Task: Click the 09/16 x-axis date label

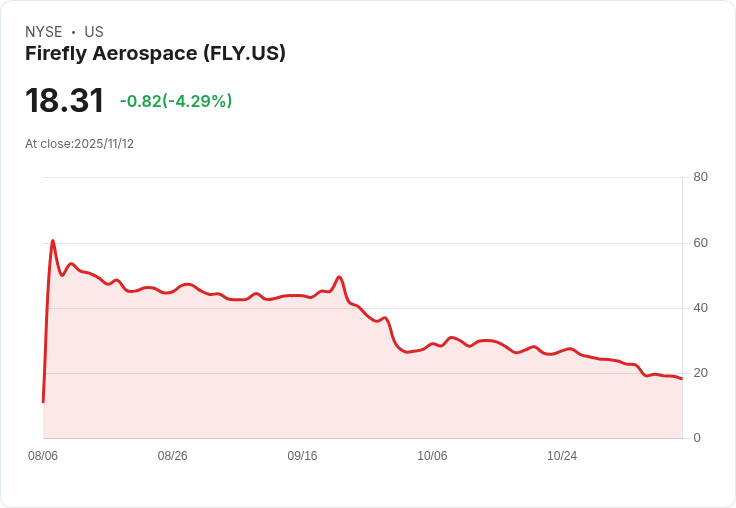Action: [302, 456]
